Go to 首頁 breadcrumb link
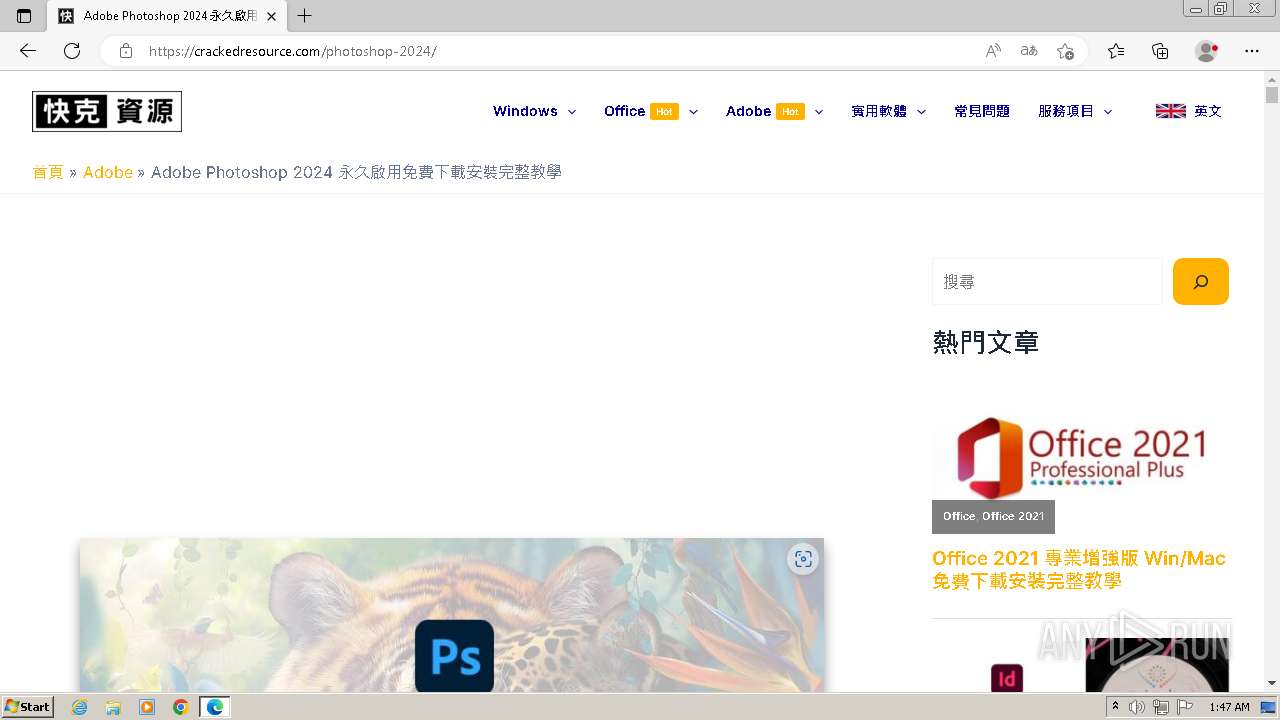This screenshot has height=720, width=1280. point(48,172)
